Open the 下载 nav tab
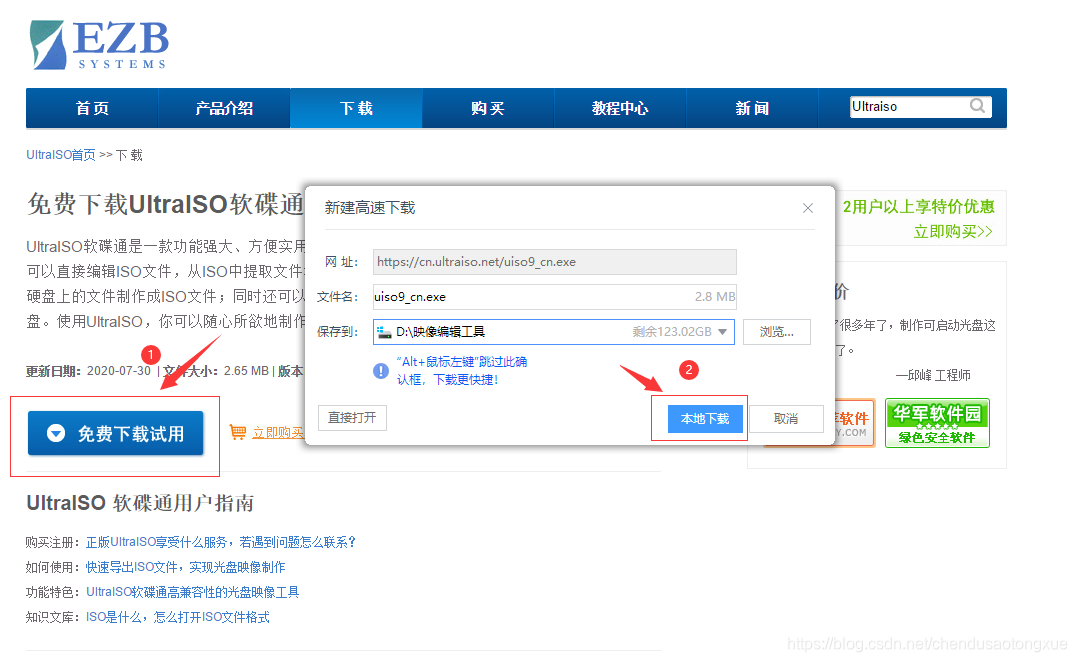The width and height of the screenshot is (1077, 662). pyautogui.click(x=356, y=108)
